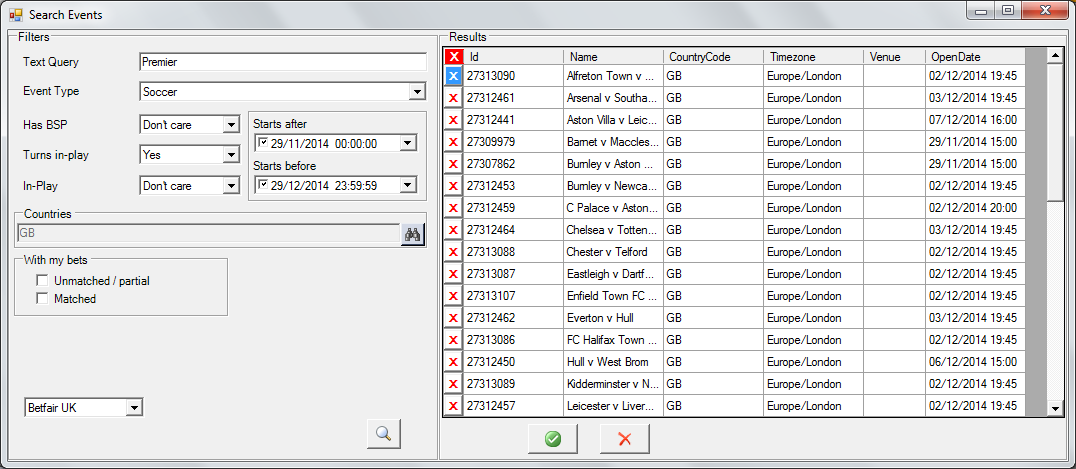Remove the Chester v Telford row

coord(453,252)
